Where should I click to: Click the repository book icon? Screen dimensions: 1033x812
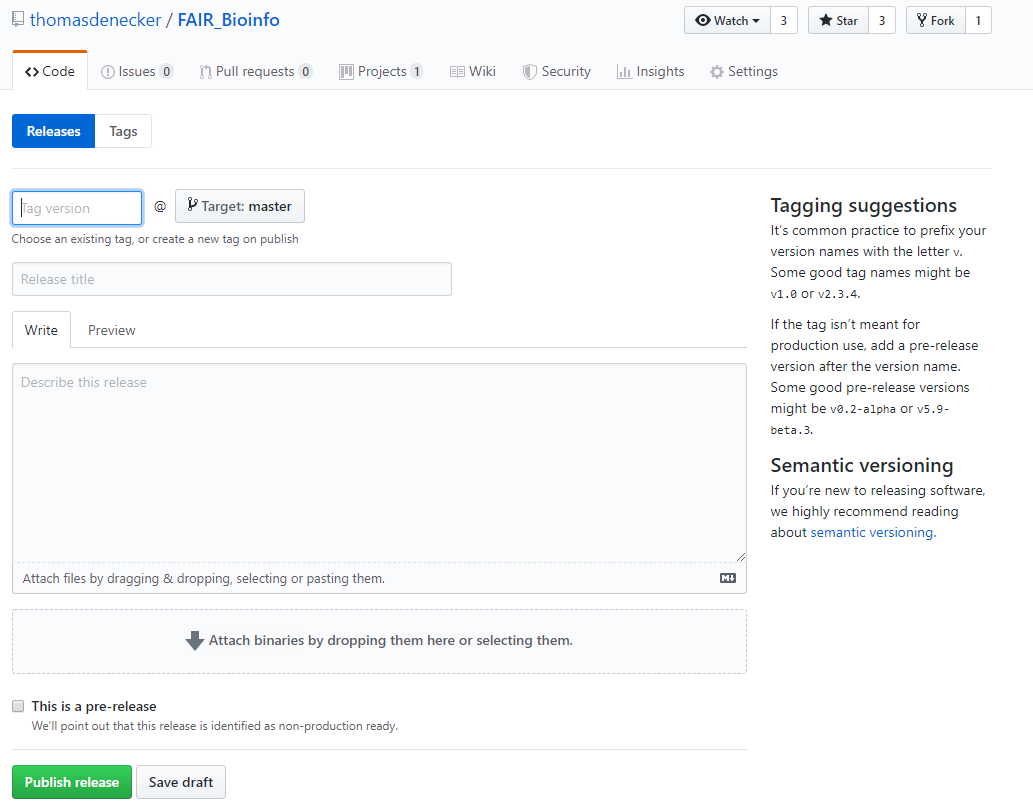pyautogui.click(x=18, y=19)
